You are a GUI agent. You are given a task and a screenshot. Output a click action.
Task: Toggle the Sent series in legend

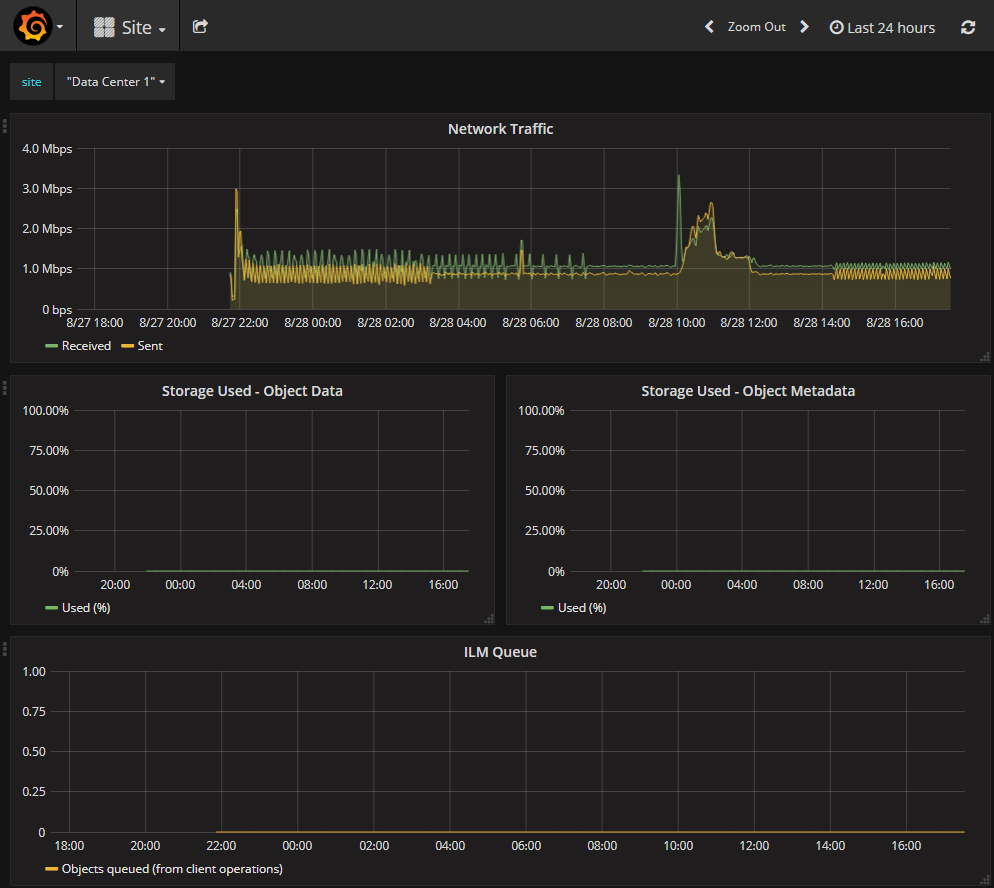pyautogui.click(x=149, y=346)
